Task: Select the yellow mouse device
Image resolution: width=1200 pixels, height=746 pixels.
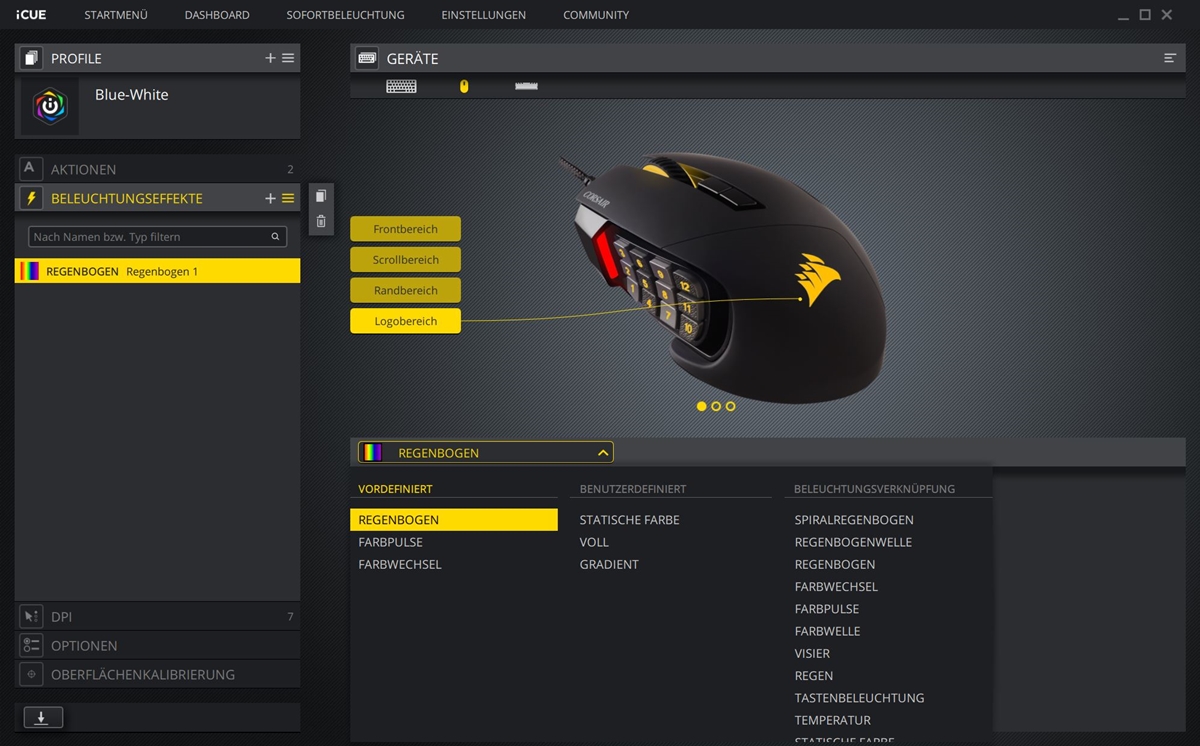Action: pos(464,86)
